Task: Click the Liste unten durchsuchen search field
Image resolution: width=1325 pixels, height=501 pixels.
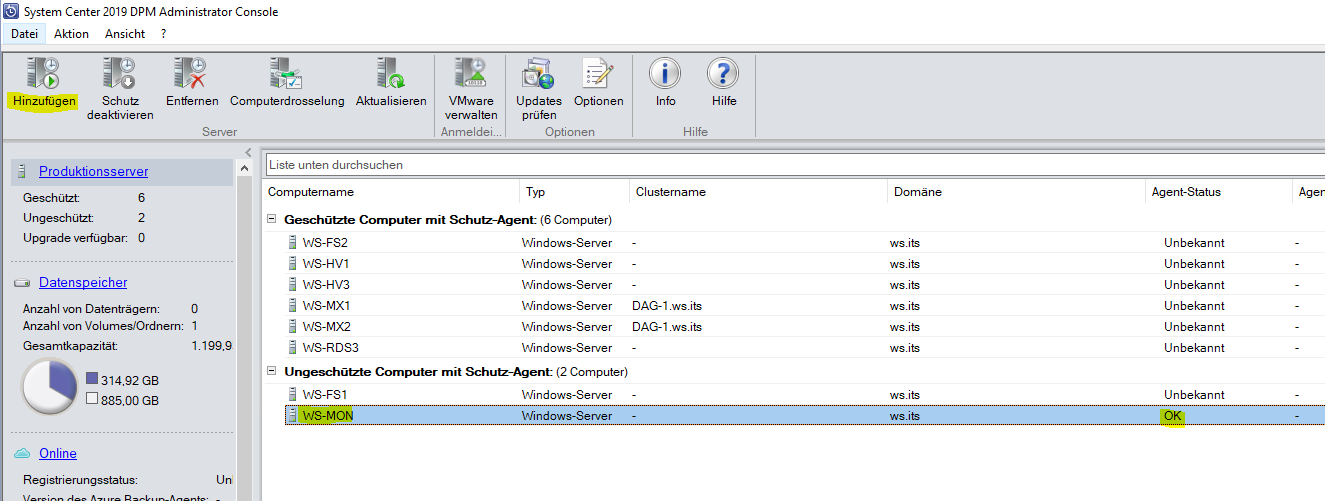Action: click(x=795, y=164)
